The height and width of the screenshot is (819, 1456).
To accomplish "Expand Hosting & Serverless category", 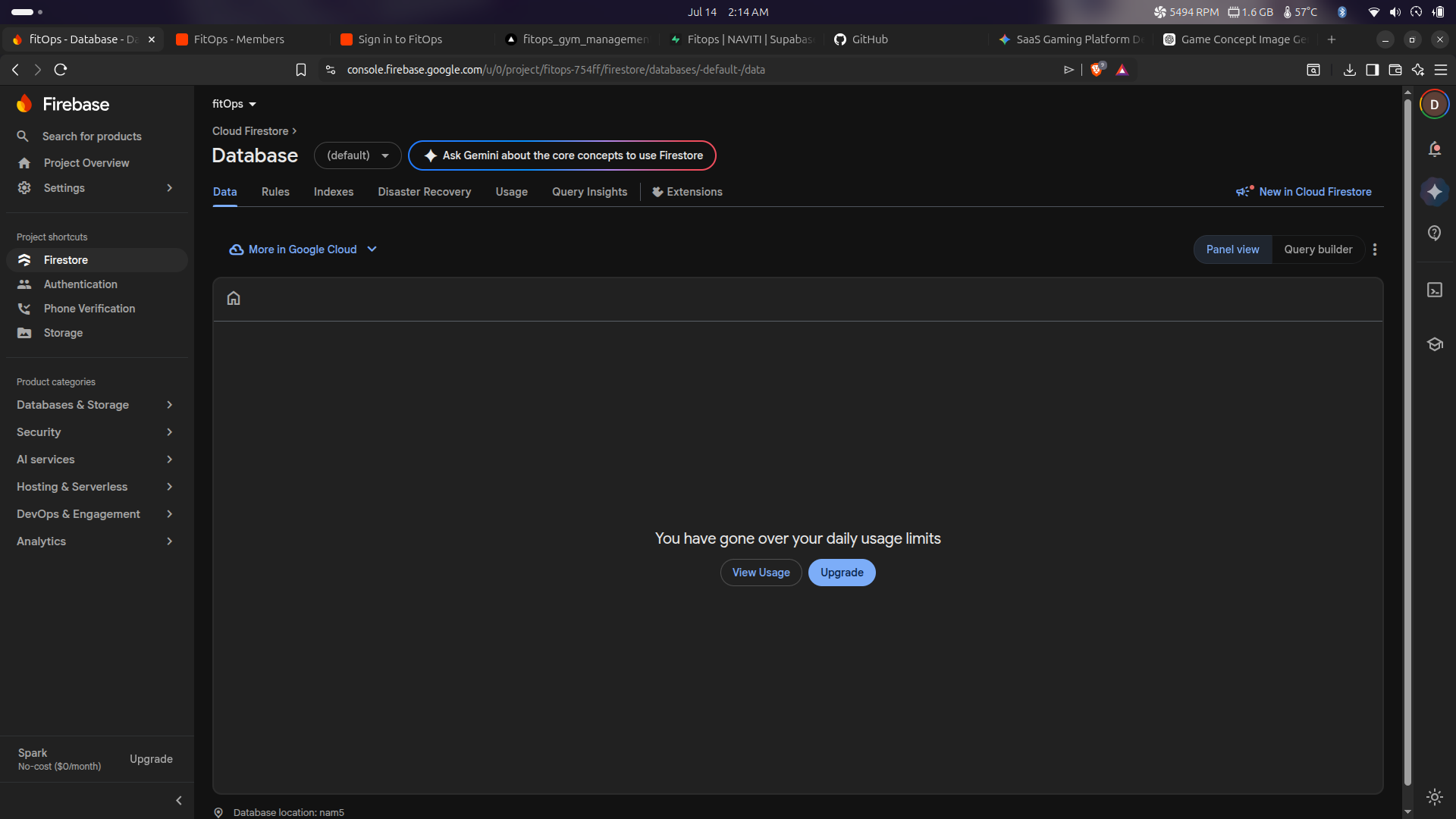I will click(96, 487).
